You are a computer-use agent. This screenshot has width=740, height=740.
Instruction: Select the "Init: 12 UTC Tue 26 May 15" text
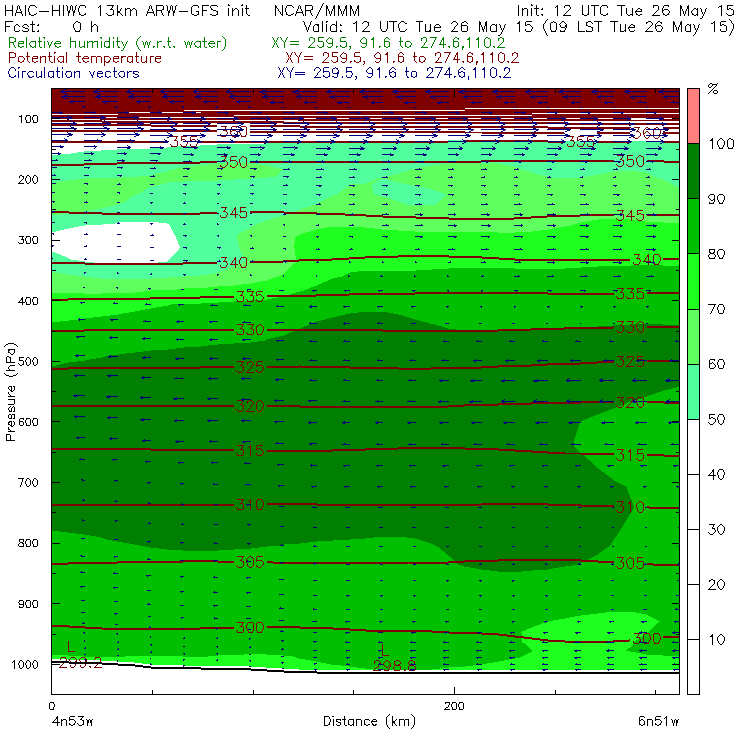[x=625, y=11]
